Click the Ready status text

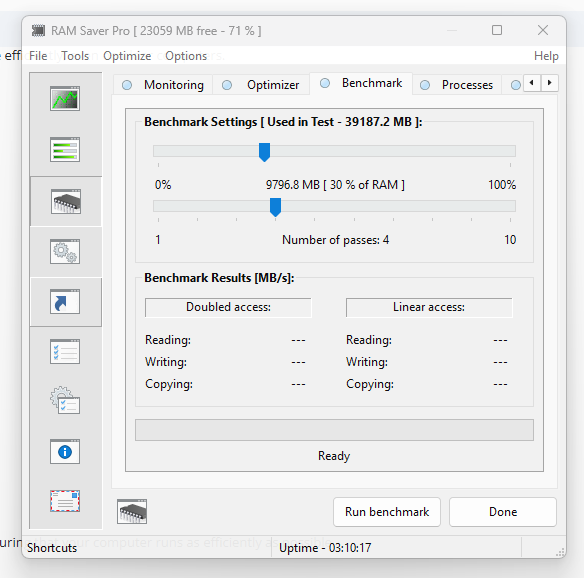click(334, 456)
